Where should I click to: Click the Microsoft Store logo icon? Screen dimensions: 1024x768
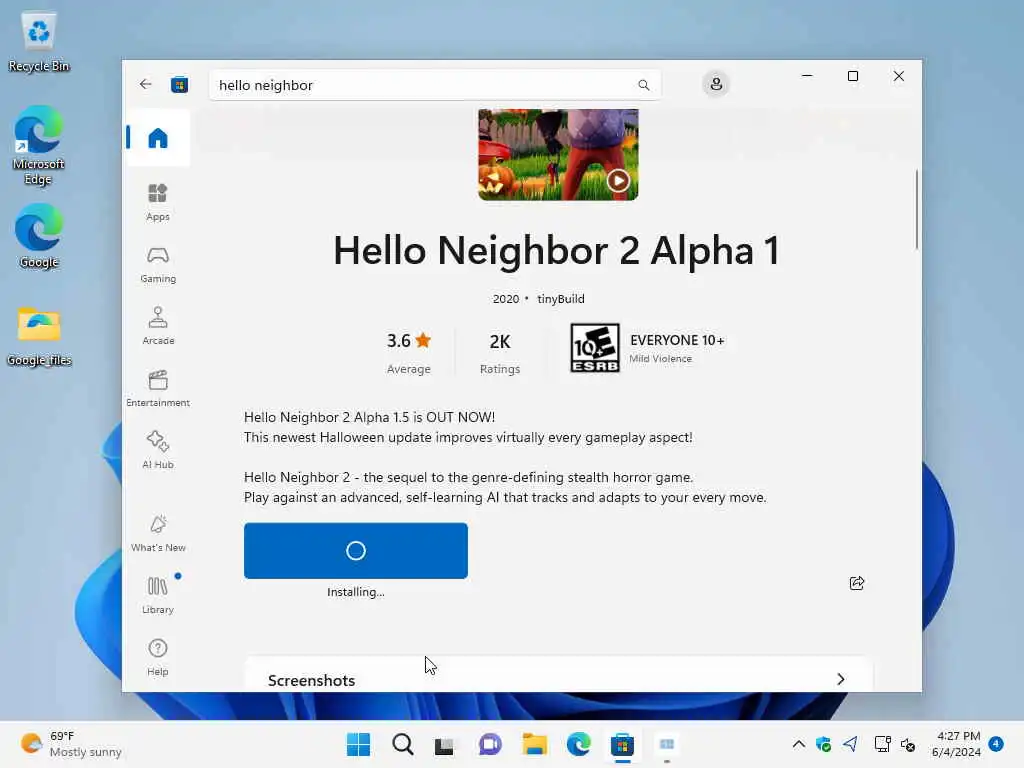180,85
